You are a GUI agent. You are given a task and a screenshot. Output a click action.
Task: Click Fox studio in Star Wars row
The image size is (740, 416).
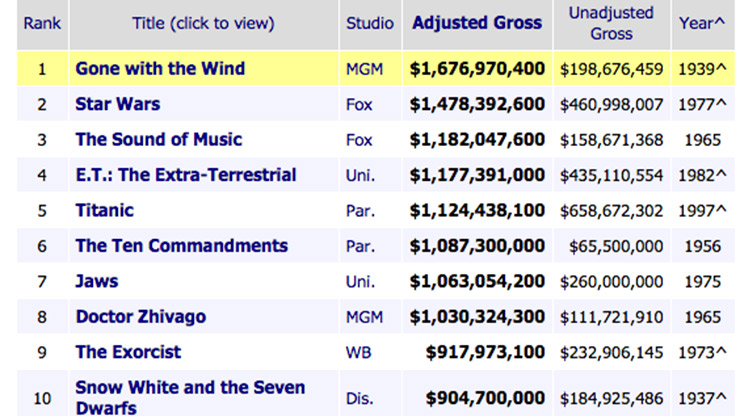[x=358, y=104]
